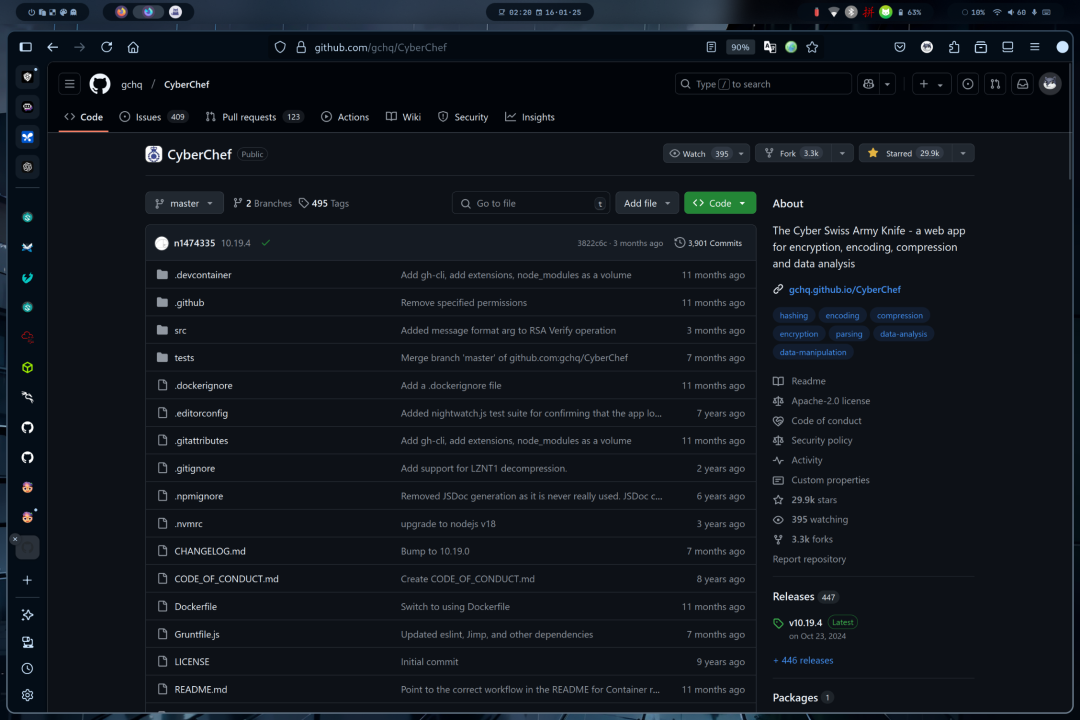The image size is (1080, 720).
Task: Switch to the Issues tab
Action: click(x=153, y=117)
